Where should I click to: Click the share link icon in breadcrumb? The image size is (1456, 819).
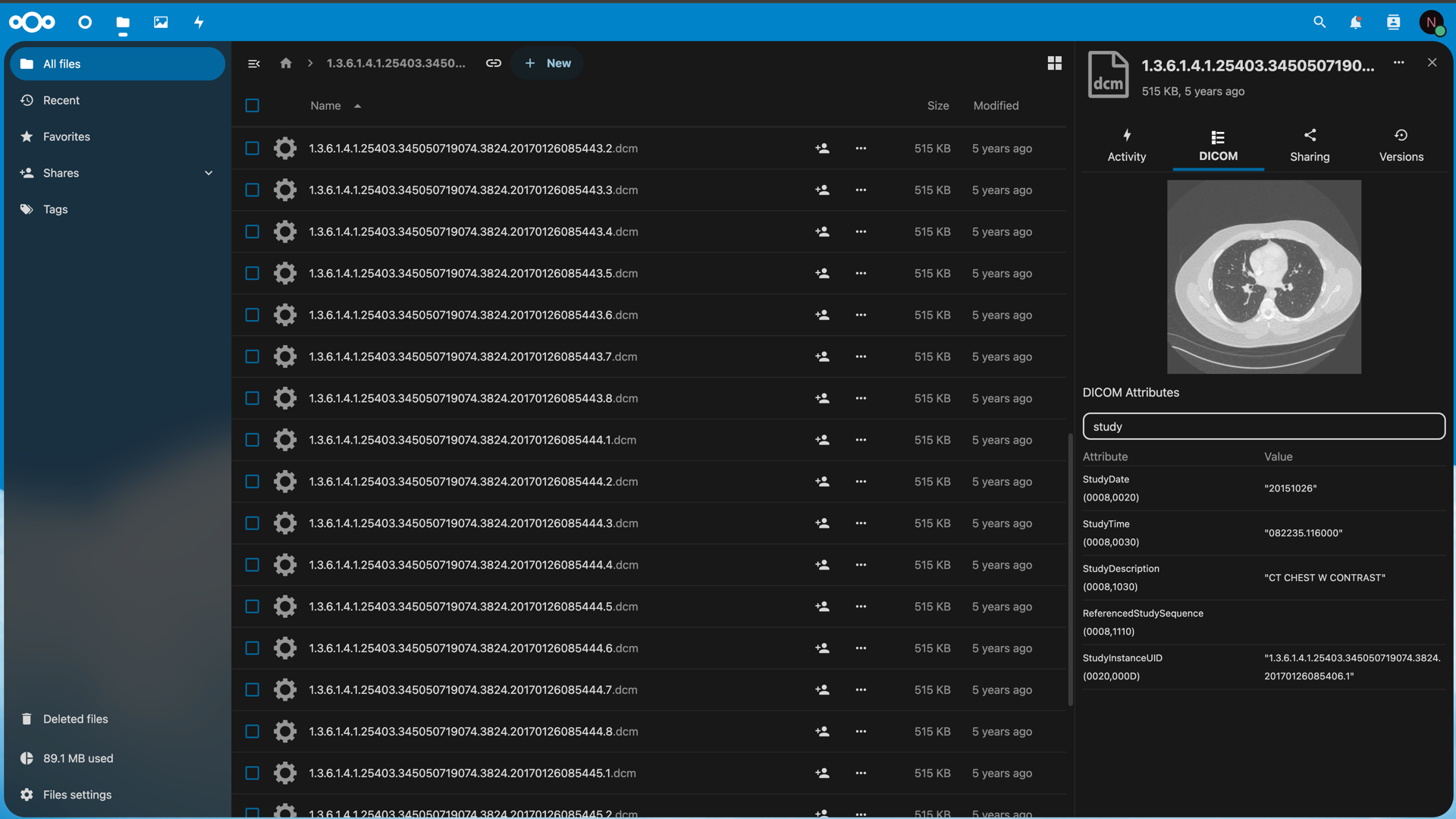[x=494, y=63]
